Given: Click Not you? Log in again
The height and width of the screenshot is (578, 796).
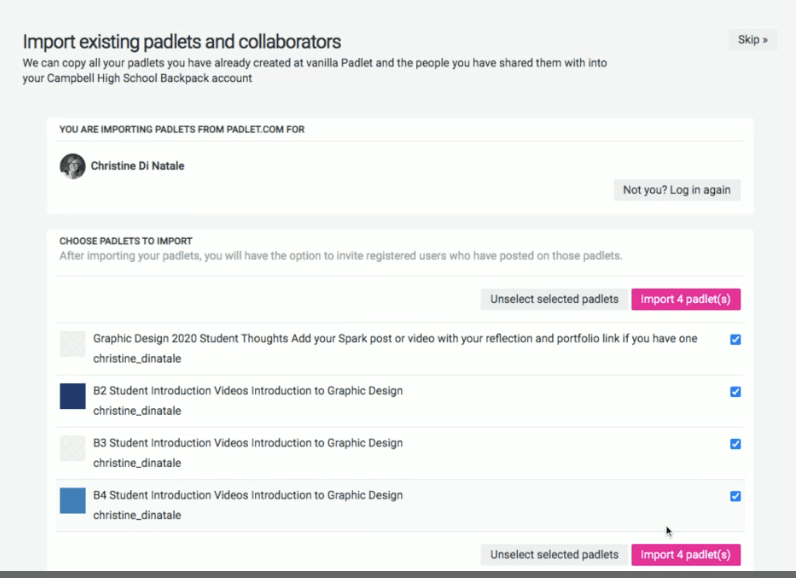Looking at the screenshot, I should click(677, 190).
